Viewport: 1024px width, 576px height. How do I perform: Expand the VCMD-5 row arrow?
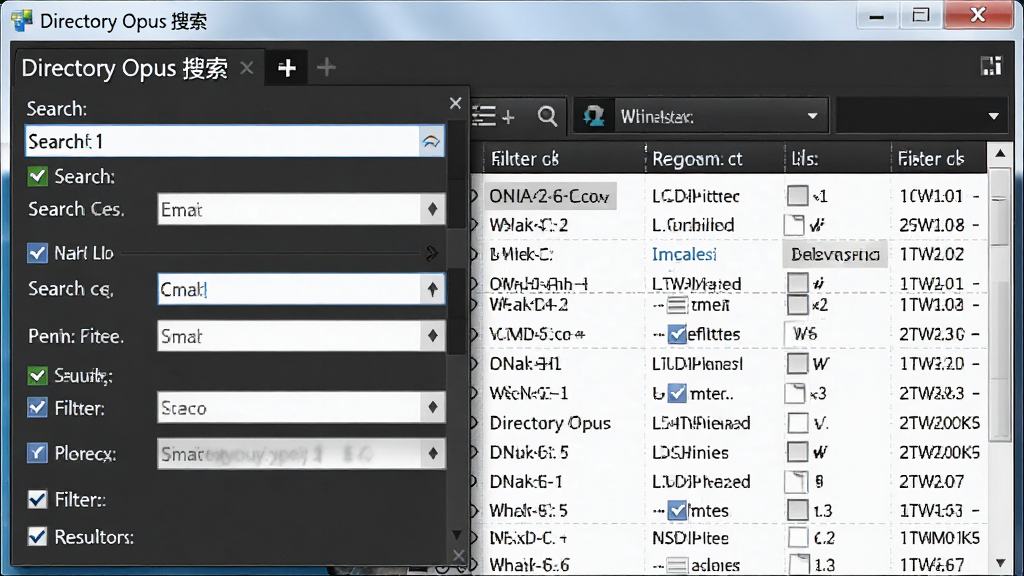[475, 334]
